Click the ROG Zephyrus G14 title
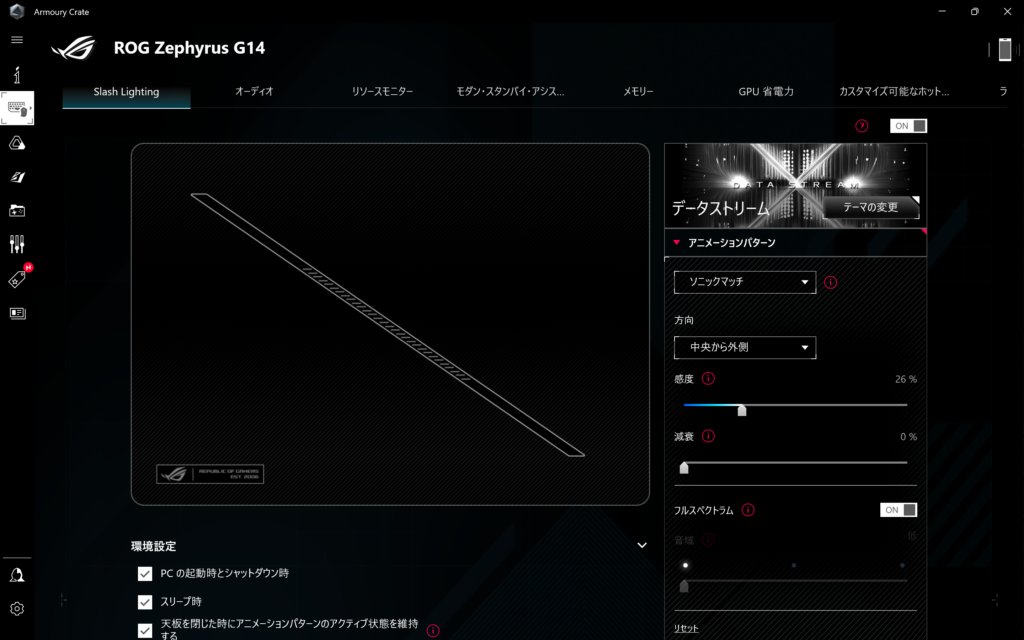 coord(189,48)
